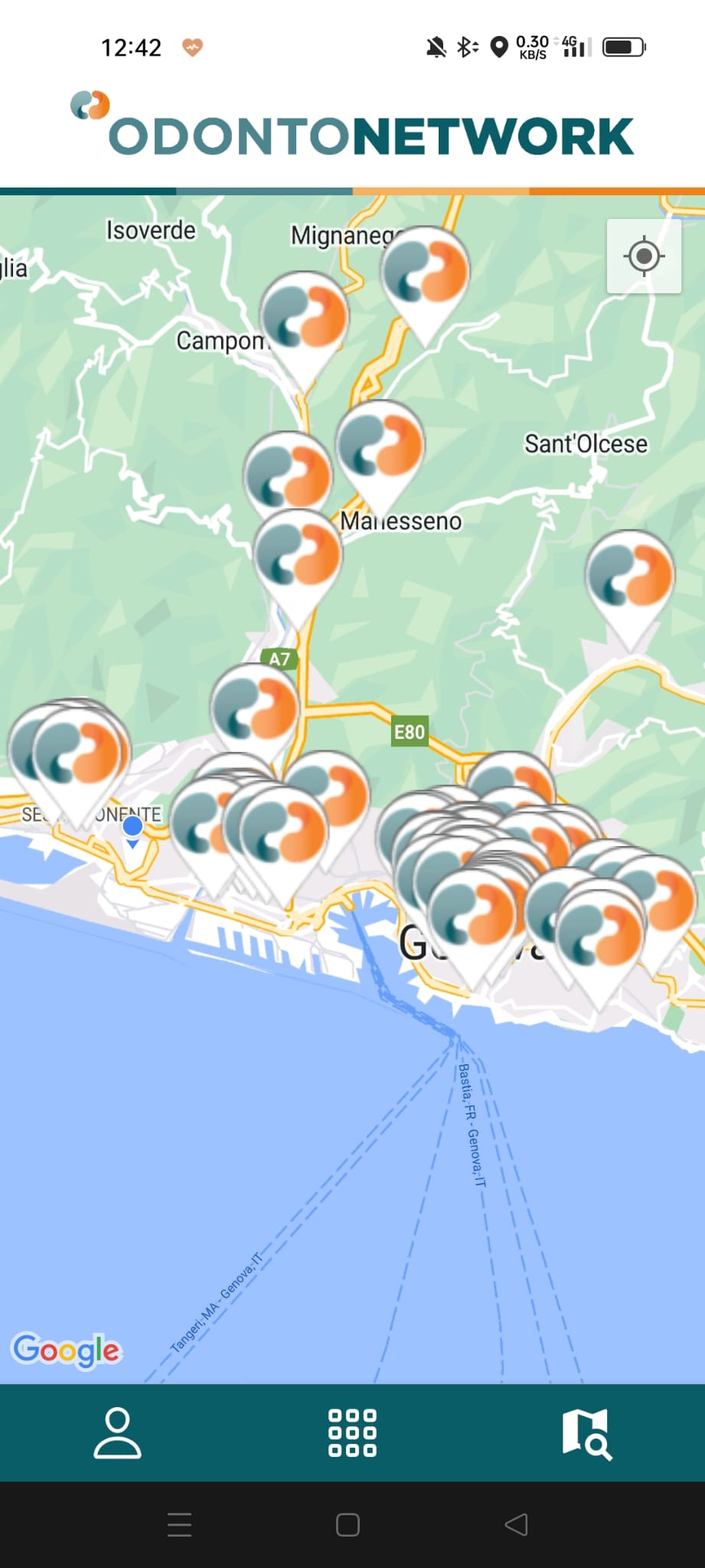Click the Google logo on the map
Viewport: 705px width, 1568px height.
point(67,1350)
